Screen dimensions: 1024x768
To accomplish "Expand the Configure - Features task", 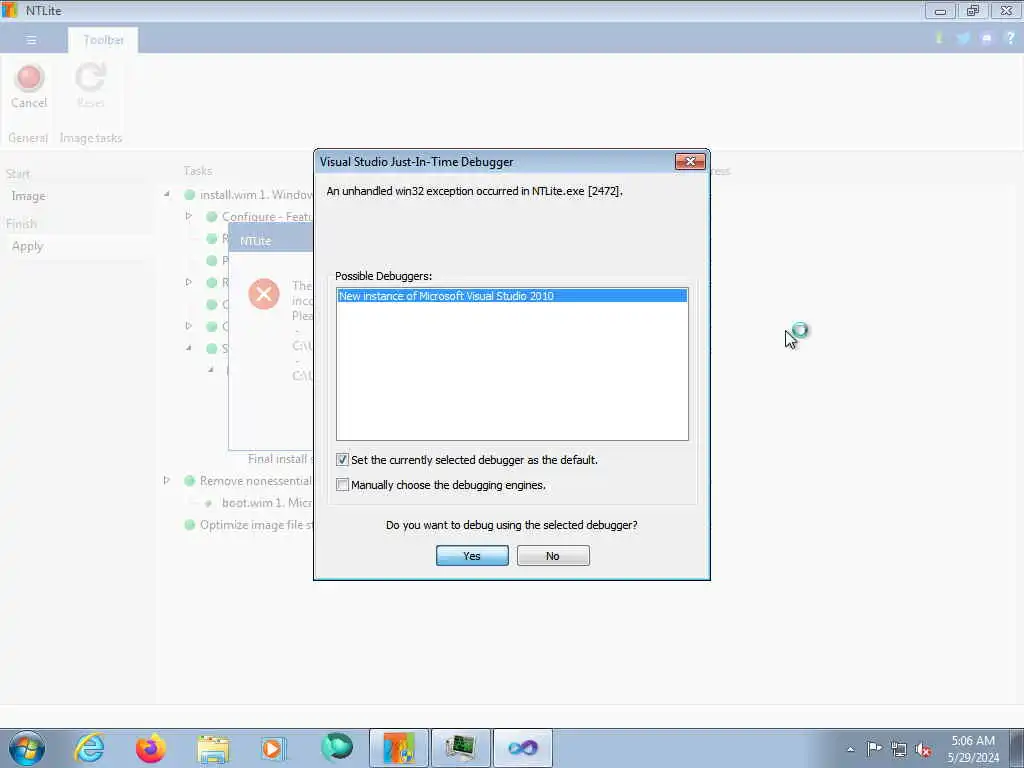I will tap(188, 216).
